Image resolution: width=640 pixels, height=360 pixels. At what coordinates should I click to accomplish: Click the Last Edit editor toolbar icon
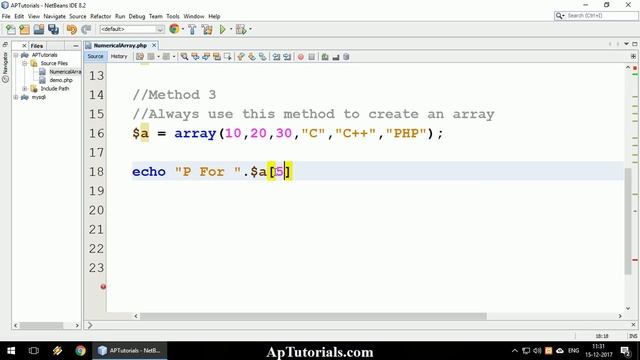click(140, 57)
